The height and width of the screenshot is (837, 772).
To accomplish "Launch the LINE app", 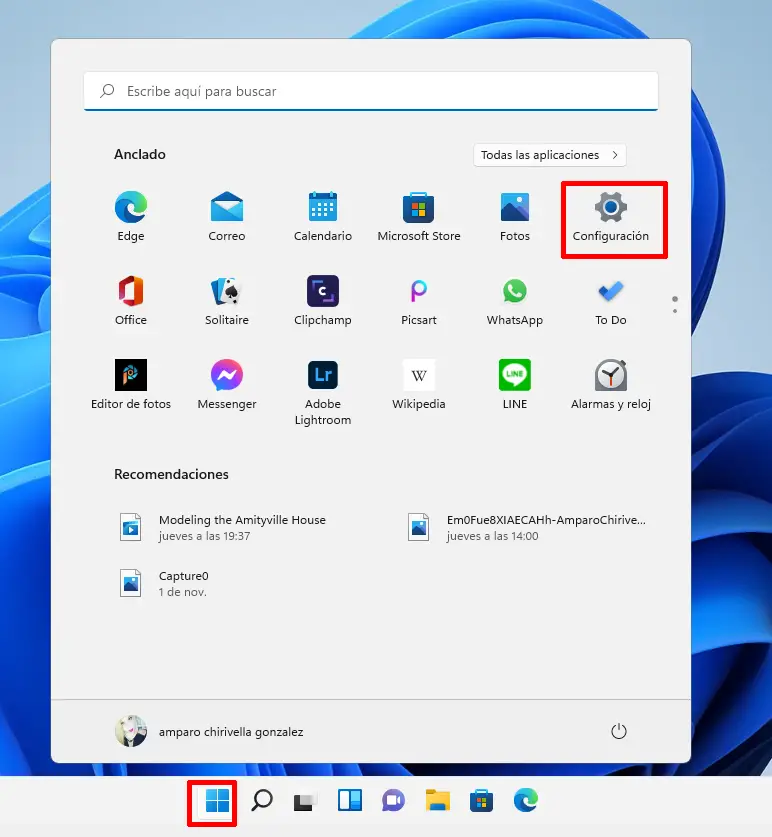I will click(515, 384).
